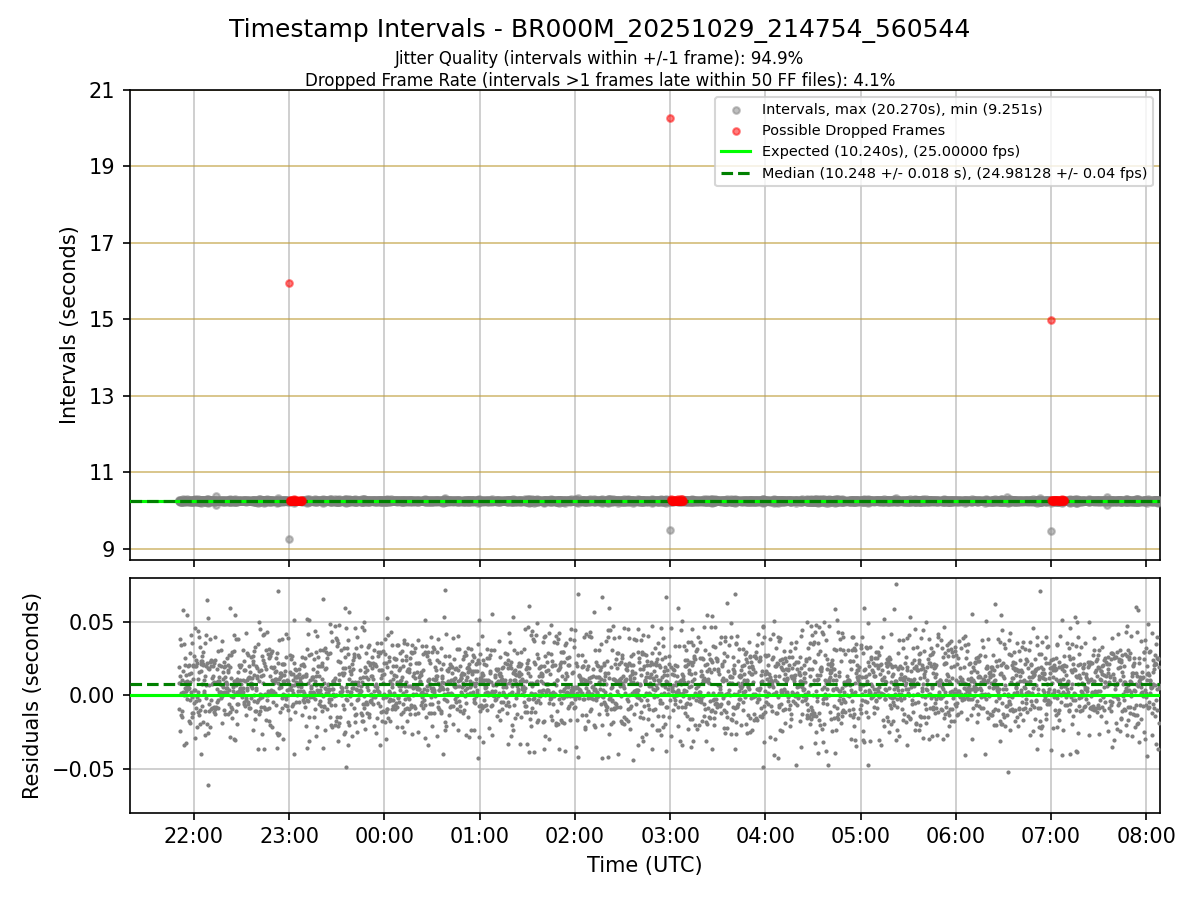Click the 21 tick label on Intervals axis
The height and width of the screenshot is (900, 1200).
click(x=101, y=90)
